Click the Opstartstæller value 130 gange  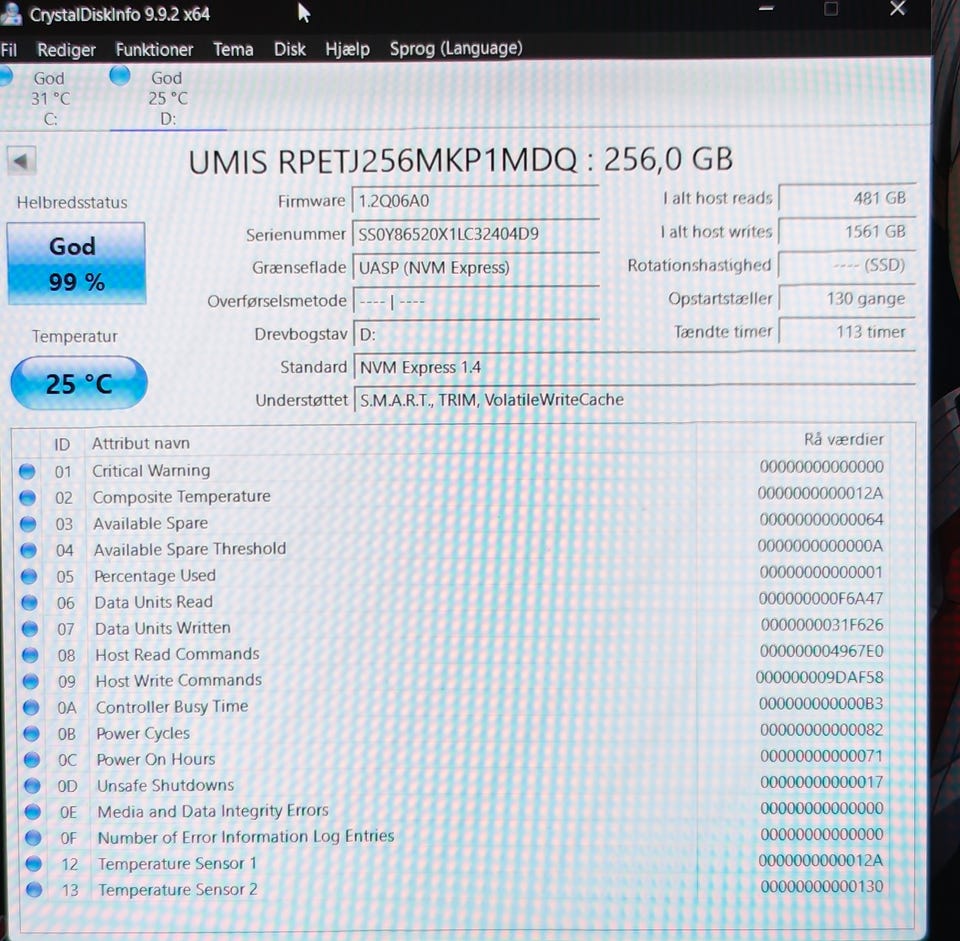[847, 299]
